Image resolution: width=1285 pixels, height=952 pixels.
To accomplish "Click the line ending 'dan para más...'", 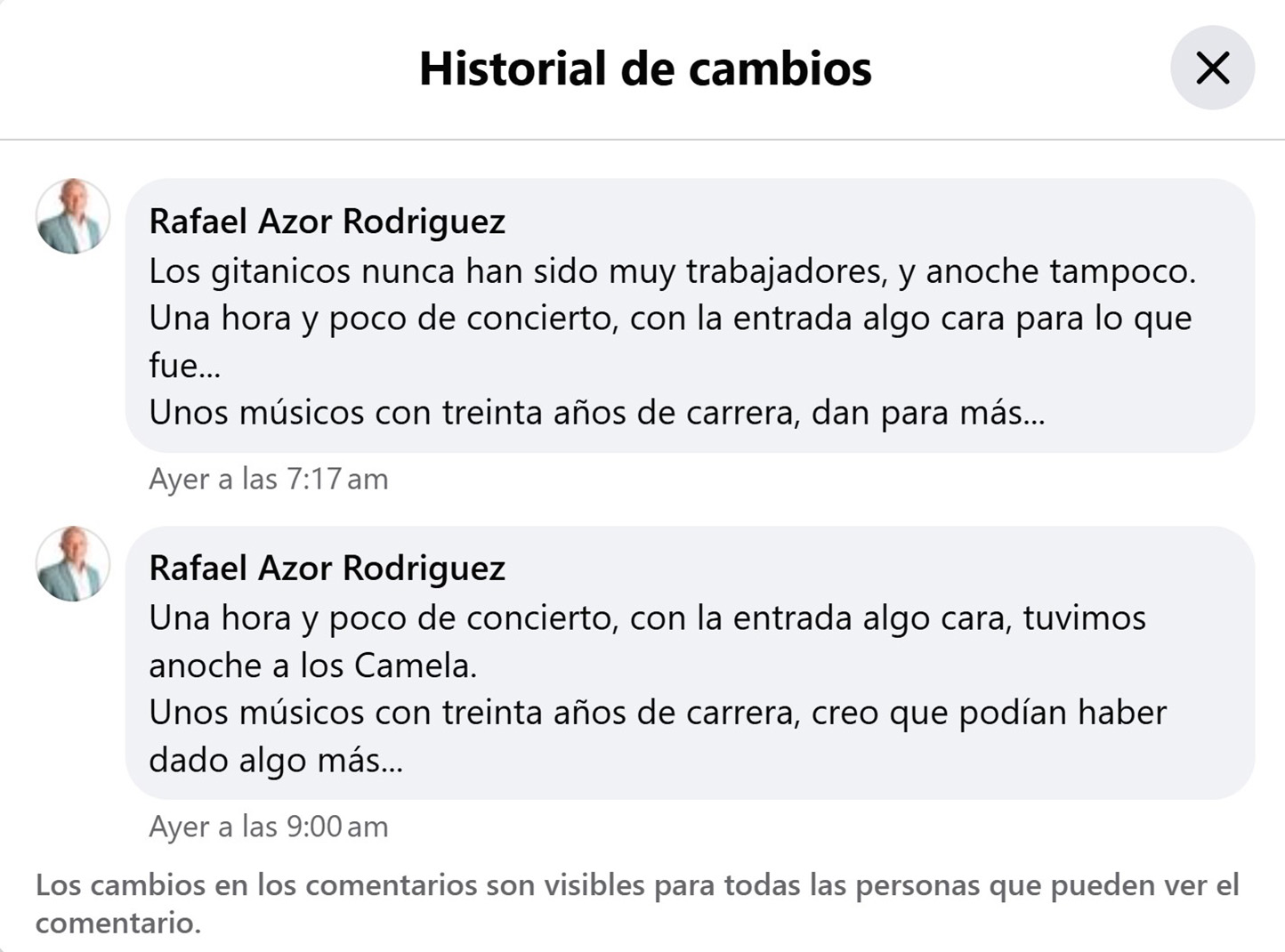I will (x=596, y=412).
